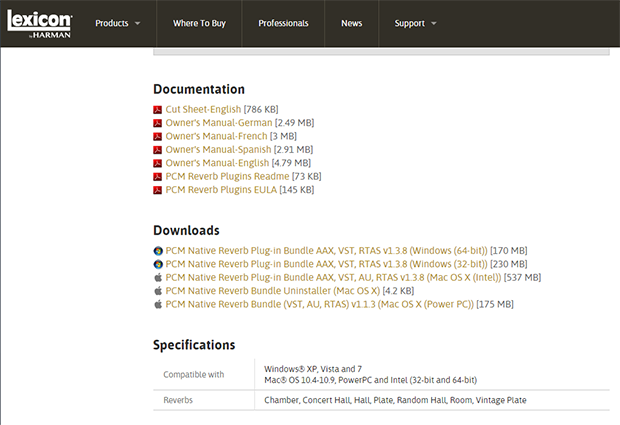Download Windows 64-bit PCM Native Reverb bundle
Screen dimensions: 620x425
[325, 250]
